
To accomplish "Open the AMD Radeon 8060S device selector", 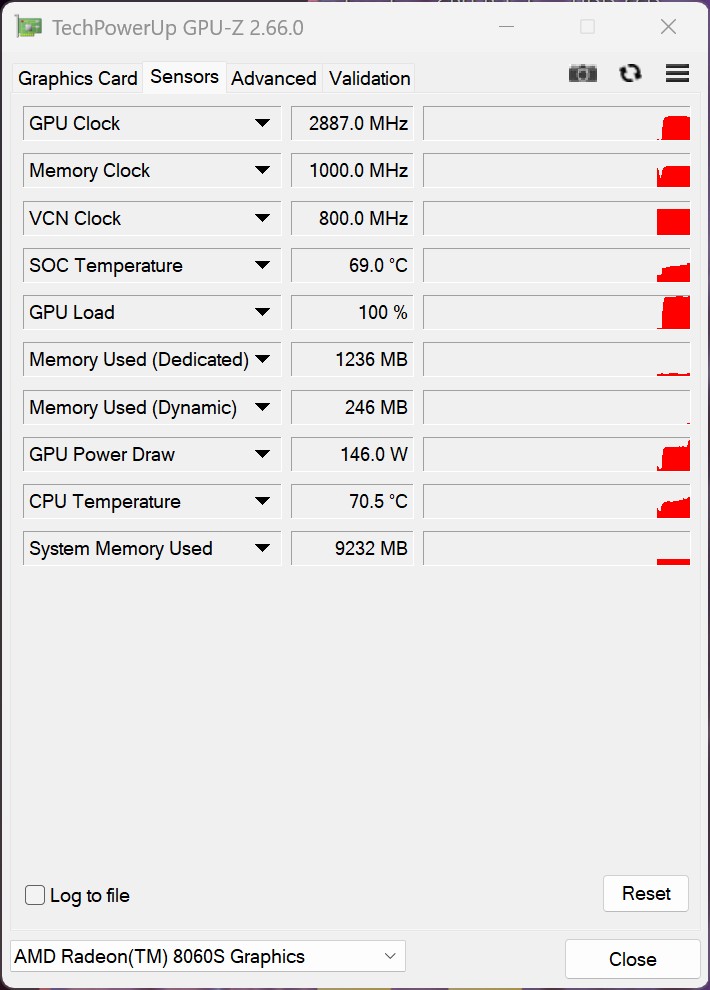I will [x=208, y=956].
